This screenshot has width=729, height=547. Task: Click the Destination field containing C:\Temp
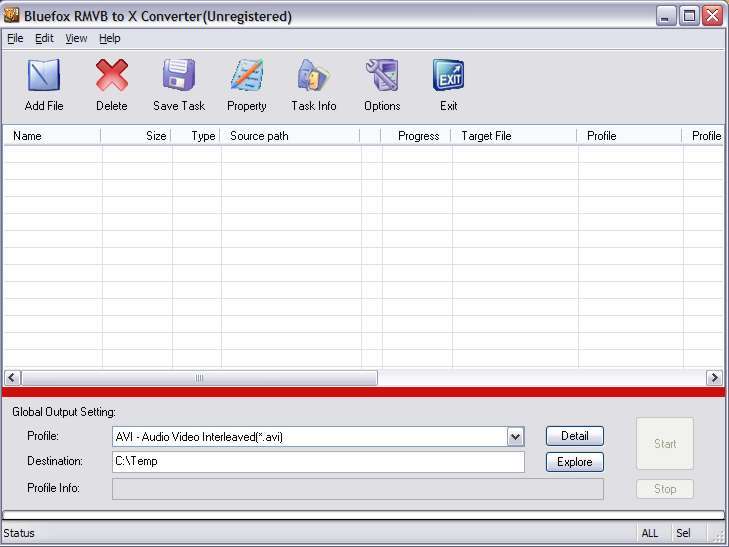pyautogui.click(x=318, y=461)
